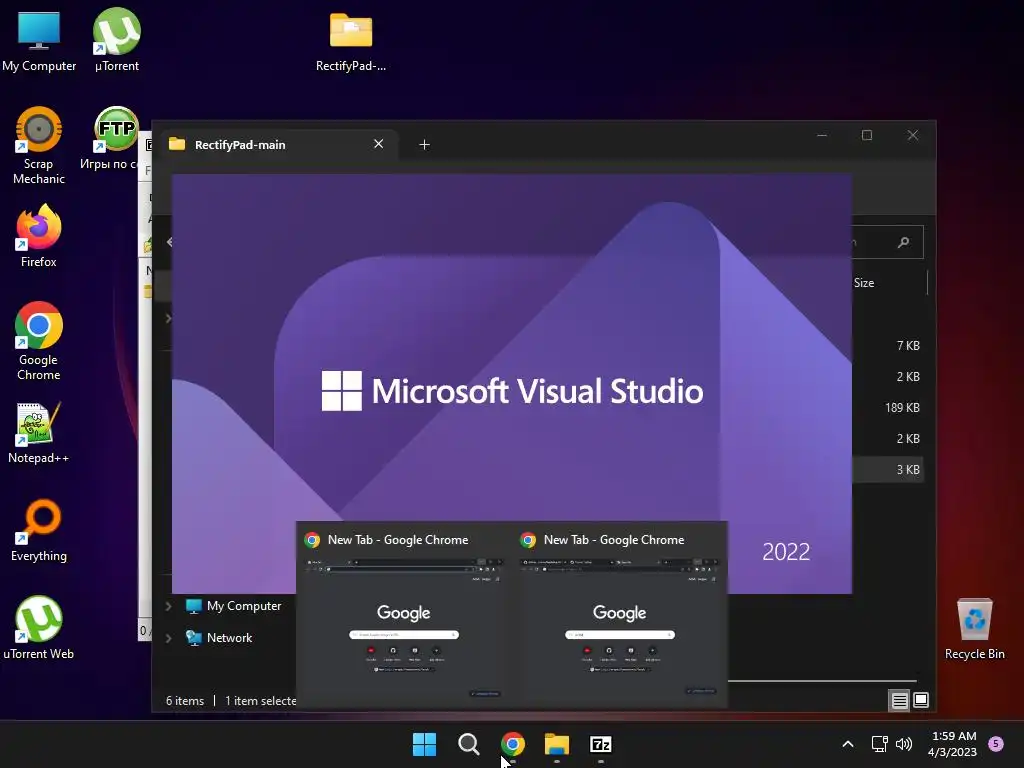Viewport: 1024px width, 768px height.
Task: Select My Computer in the navigation tree
Action: click(x=234, y=606)
